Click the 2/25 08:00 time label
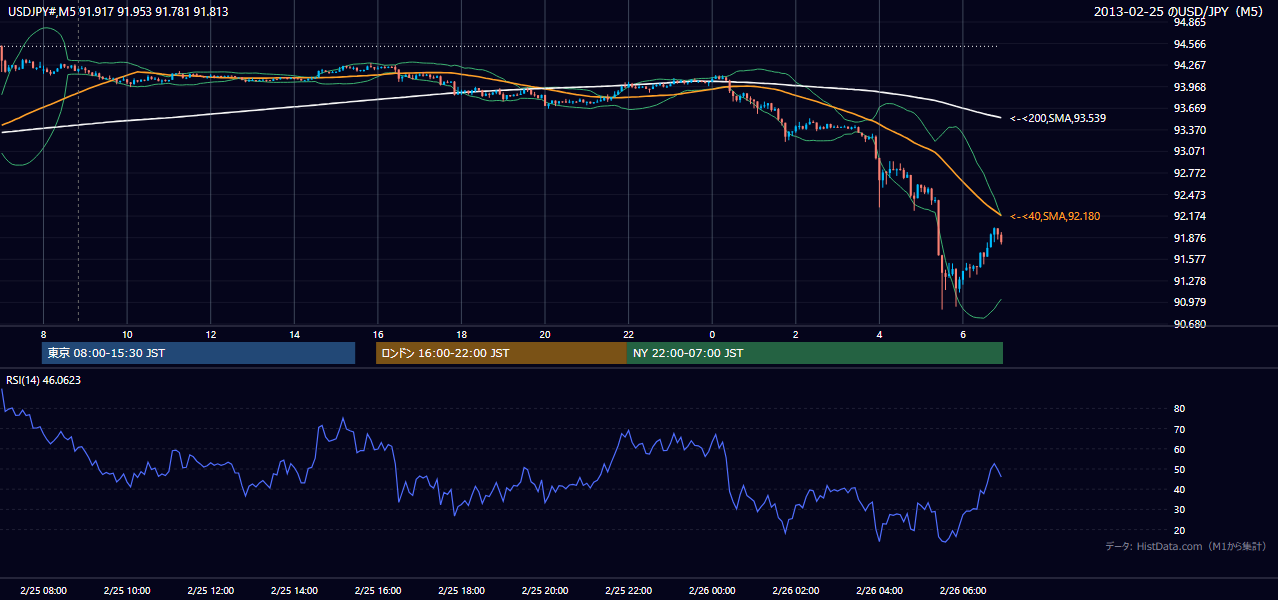This screenshot has width=1278, height=600. click(x=43, y=591)
